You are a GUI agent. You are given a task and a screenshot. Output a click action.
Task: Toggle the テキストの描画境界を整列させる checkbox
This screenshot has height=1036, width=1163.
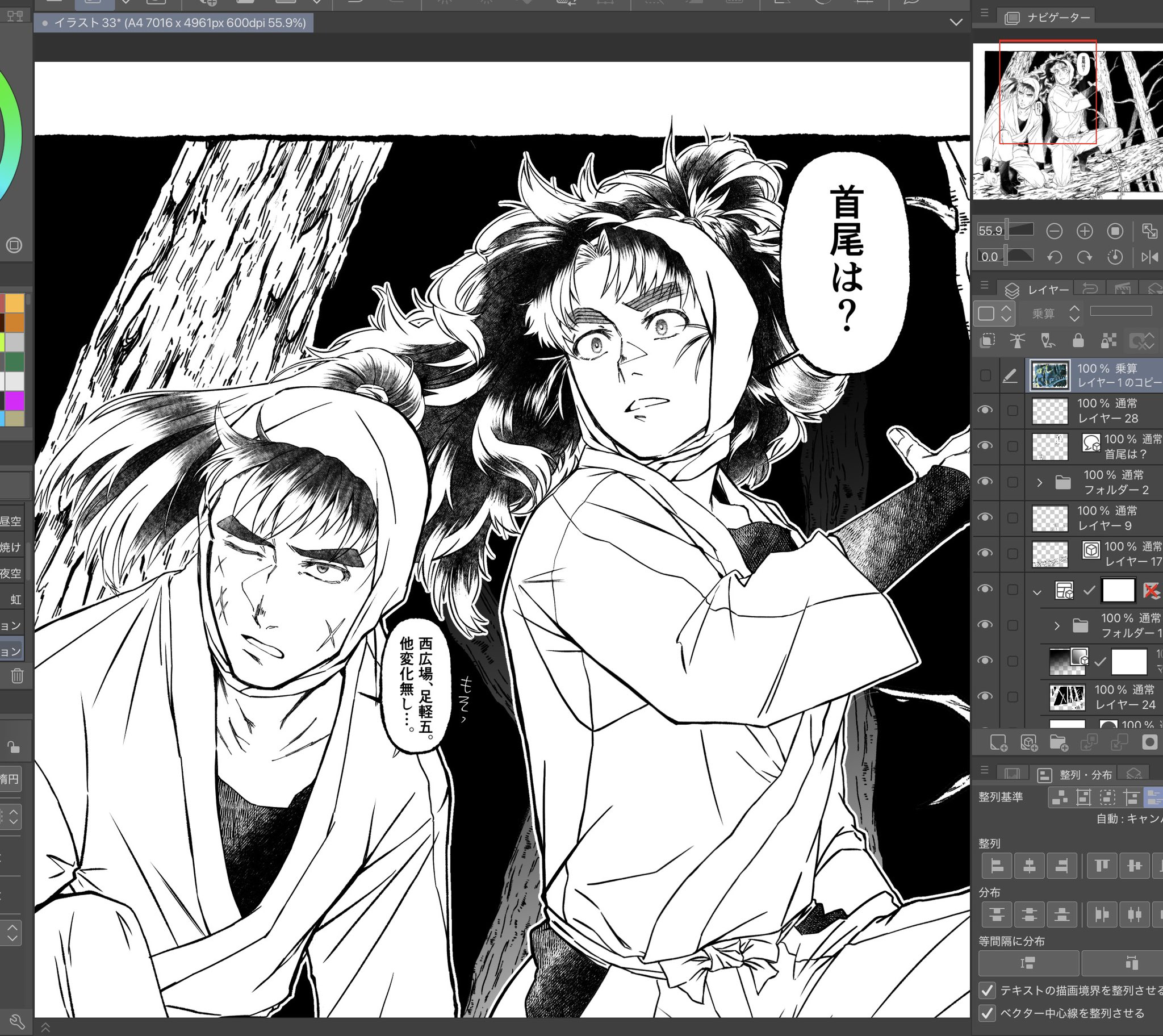click(987, 991)
